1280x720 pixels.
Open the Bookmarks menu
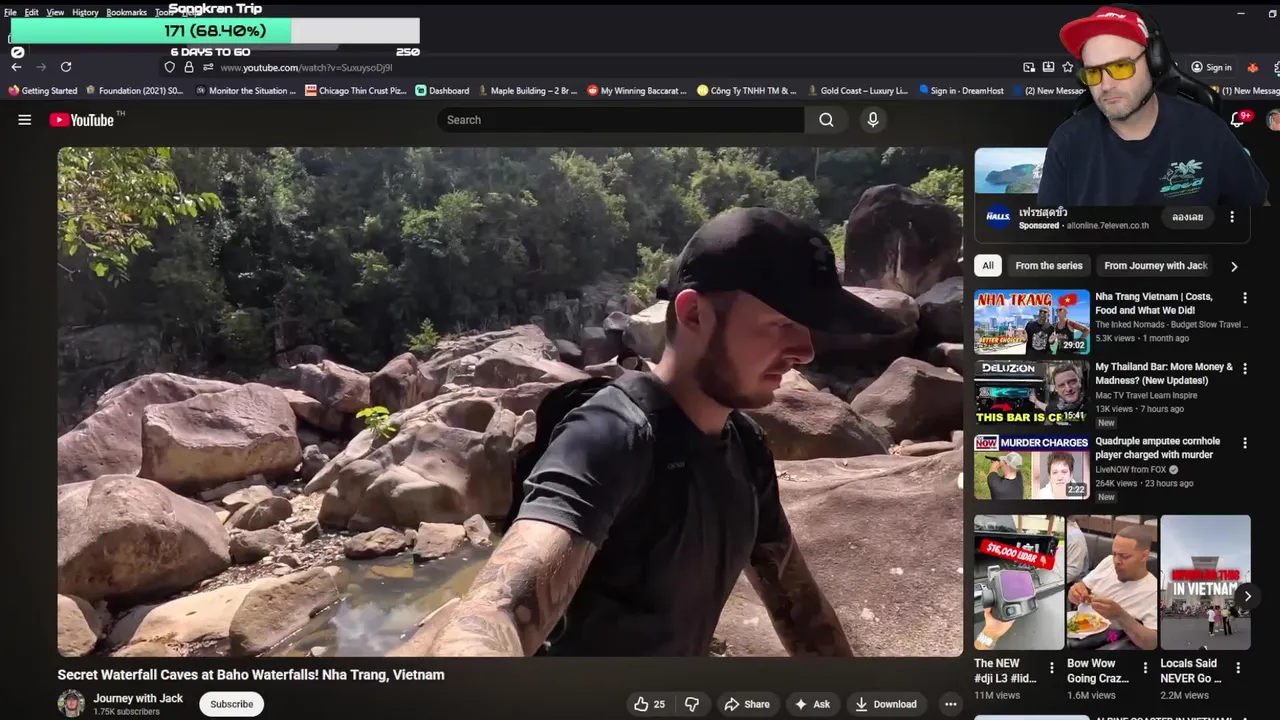pyautogui.click(x=126, y=12)
